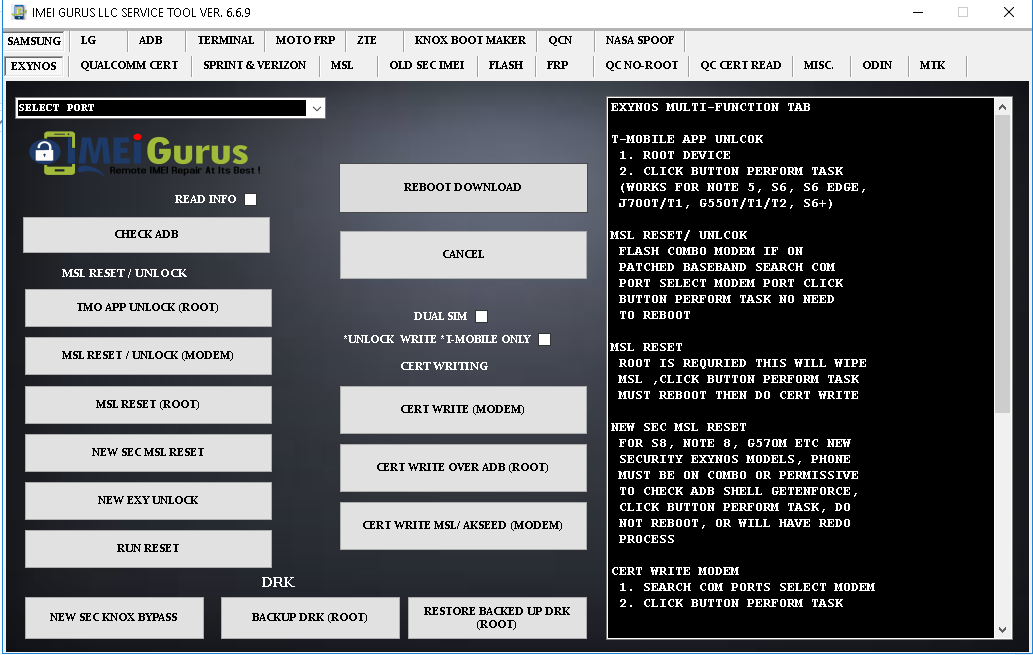Go to the FLASH sub-tab
Viewport: 1033px width, 655px height.
coord(505,65)
